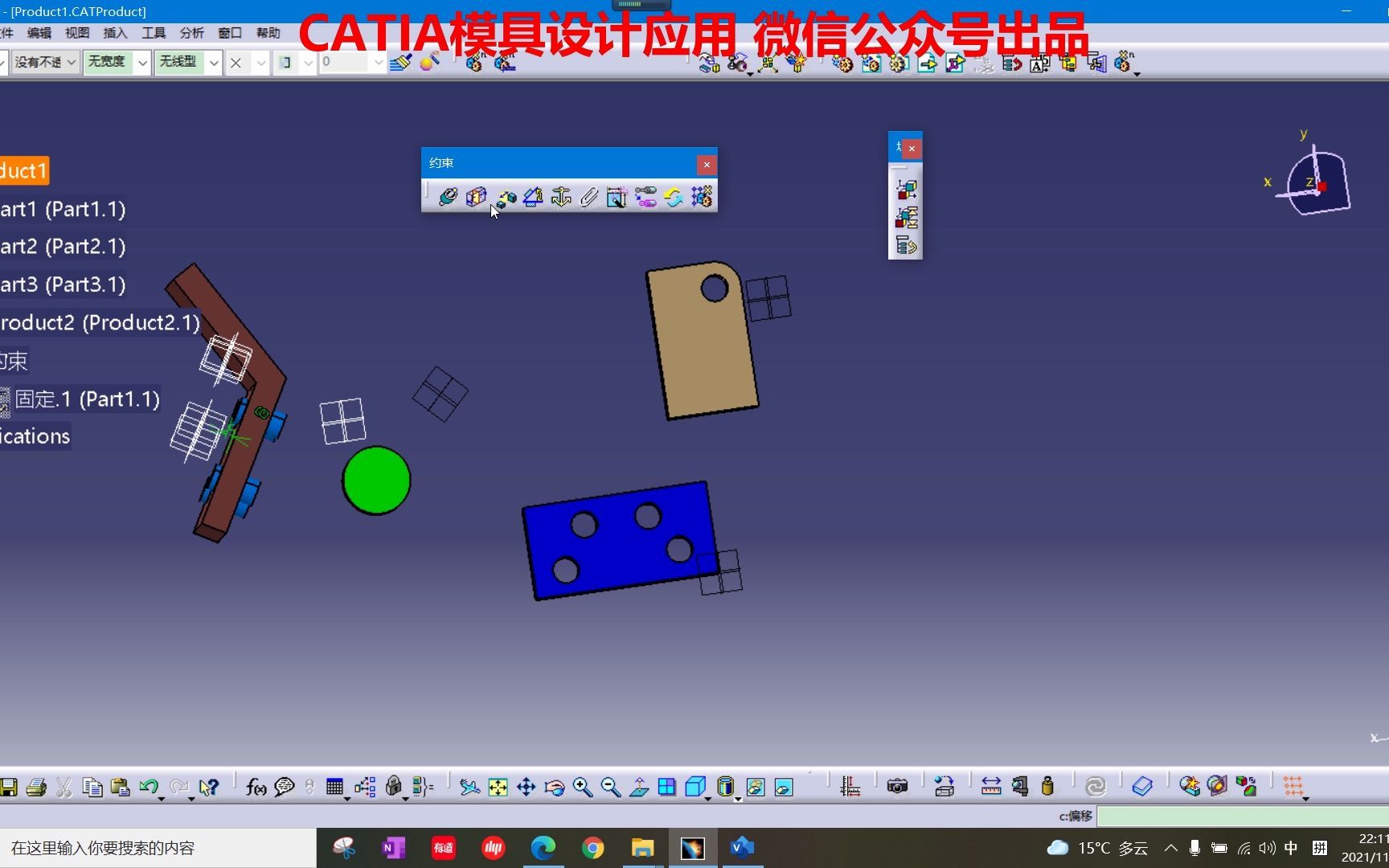Expand the Undo history arrow
The height and width of the screenshot is (868, 1389).
pyautogui.click(x=162, y=798)
